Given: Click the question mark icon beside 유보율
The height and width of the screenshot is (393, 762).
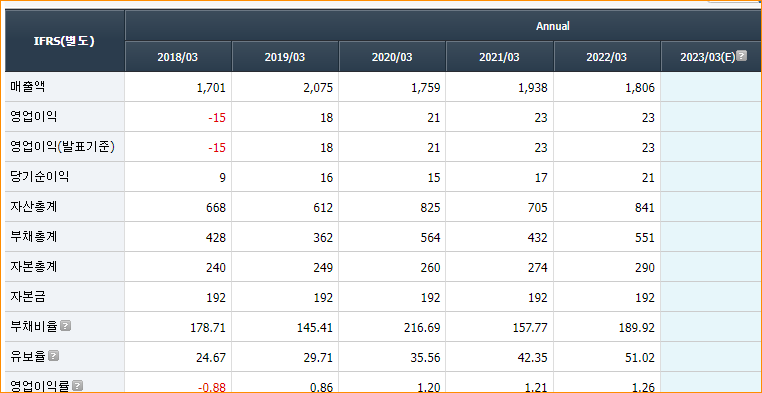Looking at the screenshot, I should pos(54,356).
